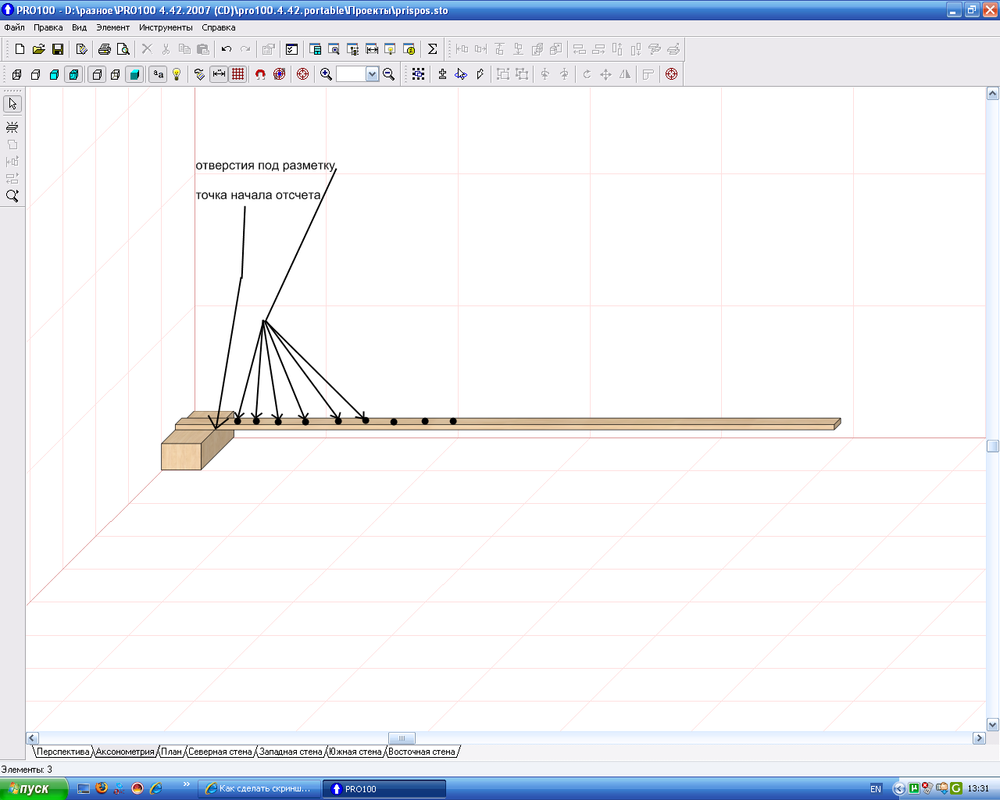
Task: Click the light bulb shading icon
Action: coord(177,74)
